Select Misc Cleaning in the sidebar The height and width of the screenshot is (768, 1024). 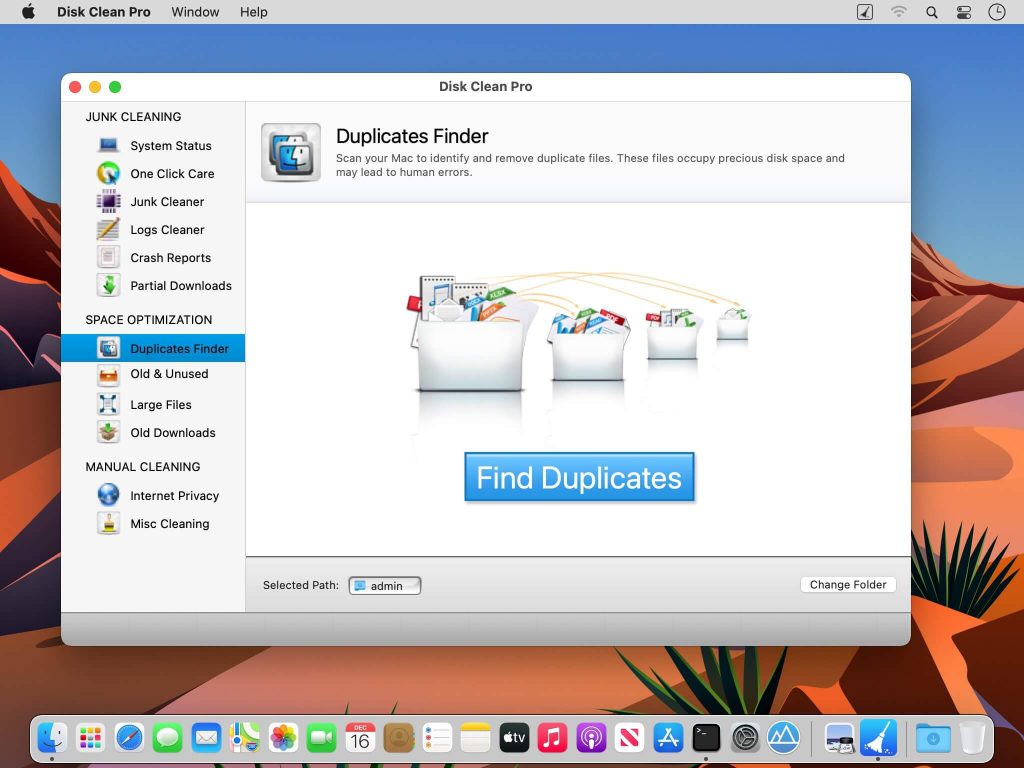(x=170, y=523)
